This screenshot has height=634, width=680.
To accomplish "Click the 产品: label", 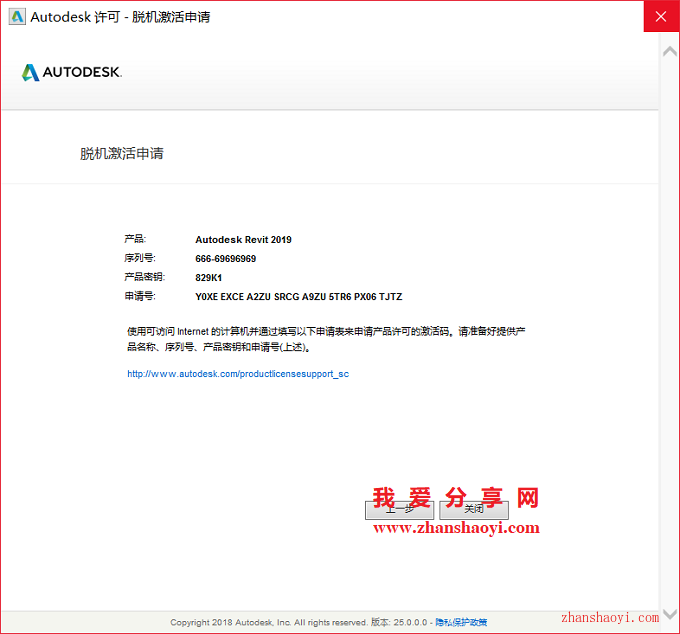I will click(x=135, y=239).
